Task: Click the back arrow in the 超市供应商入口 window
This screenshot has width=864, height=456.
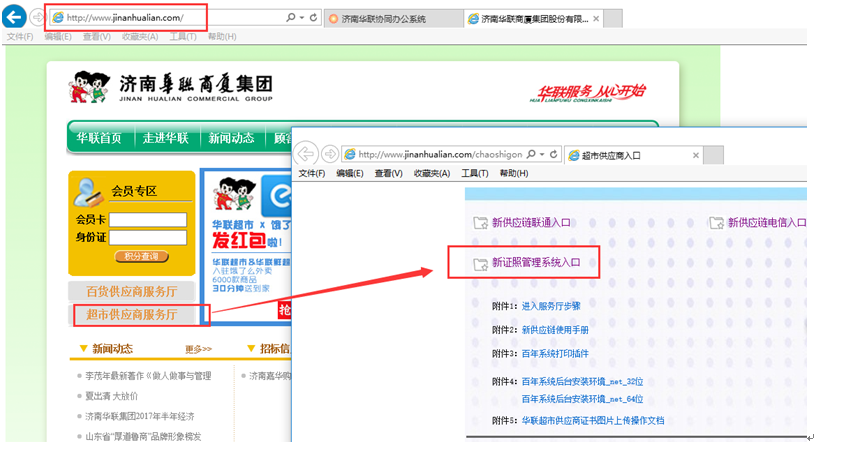Action: tap(306, 154)
